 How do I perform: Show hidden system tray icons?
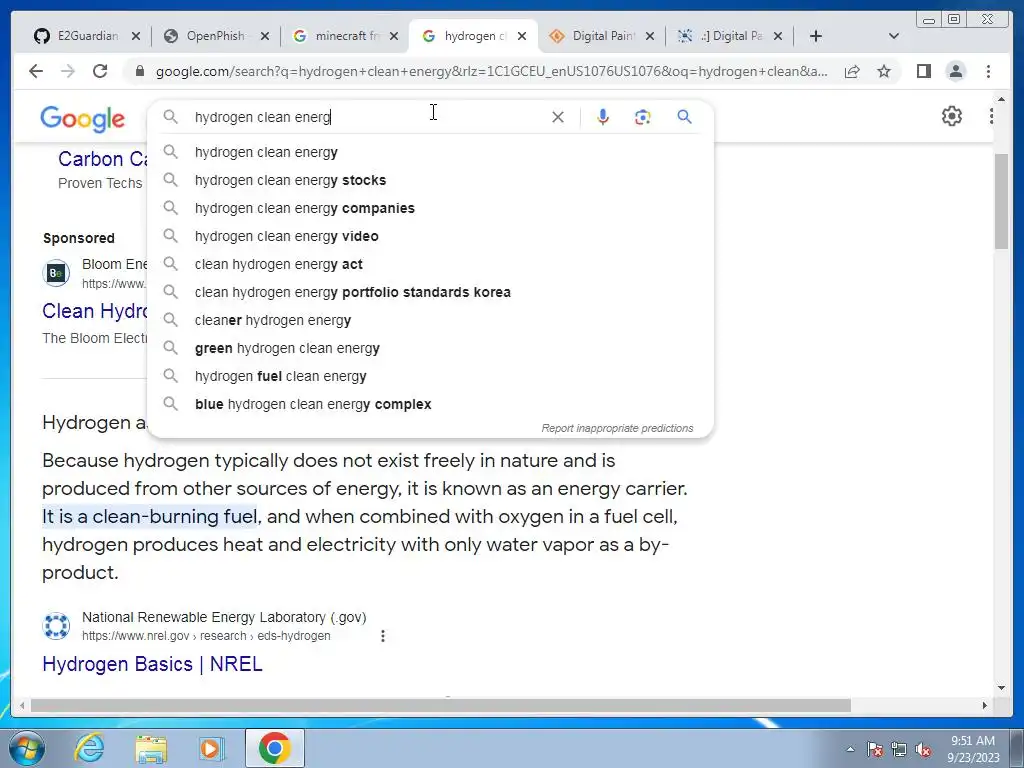coord(850,749)
